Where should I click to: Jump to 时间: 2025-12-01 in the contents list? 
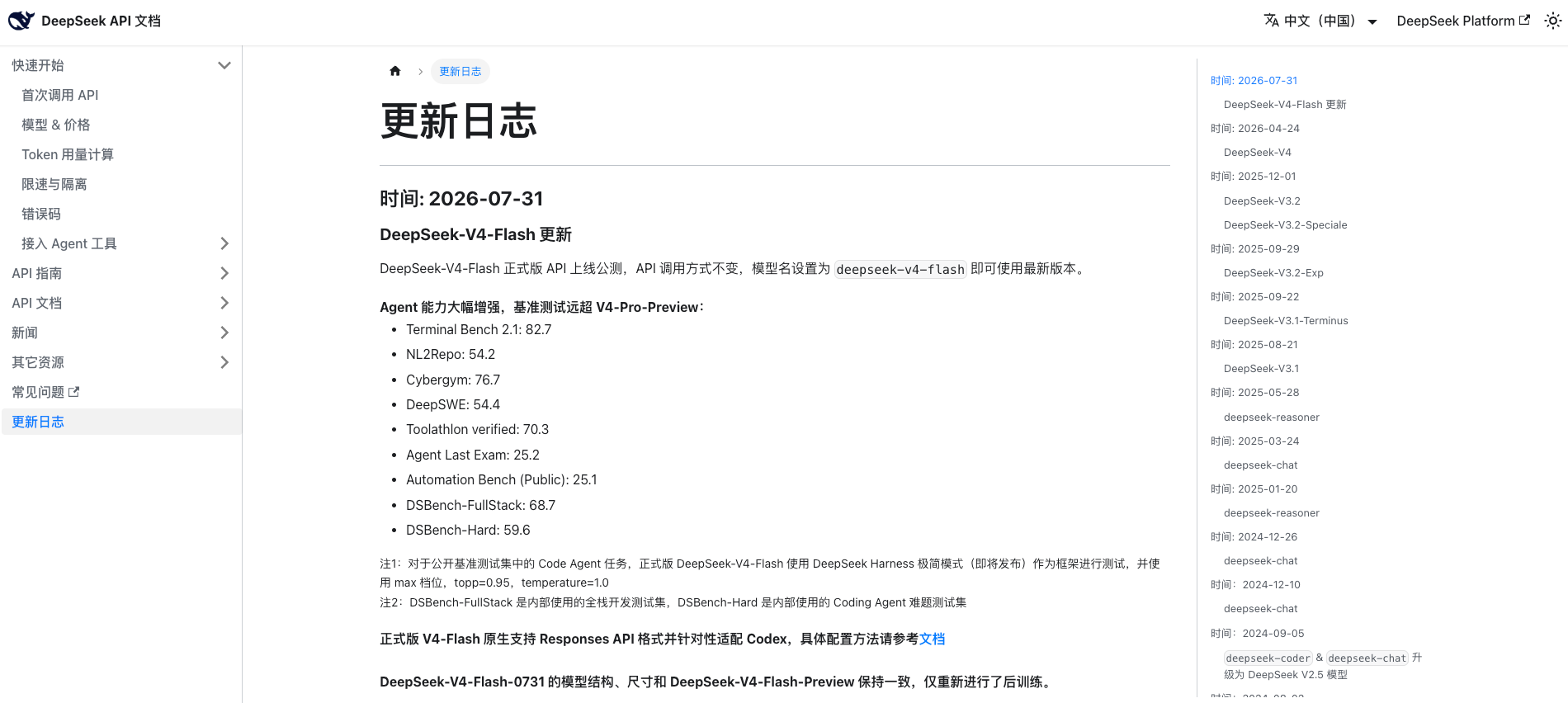coord(1253,176)
